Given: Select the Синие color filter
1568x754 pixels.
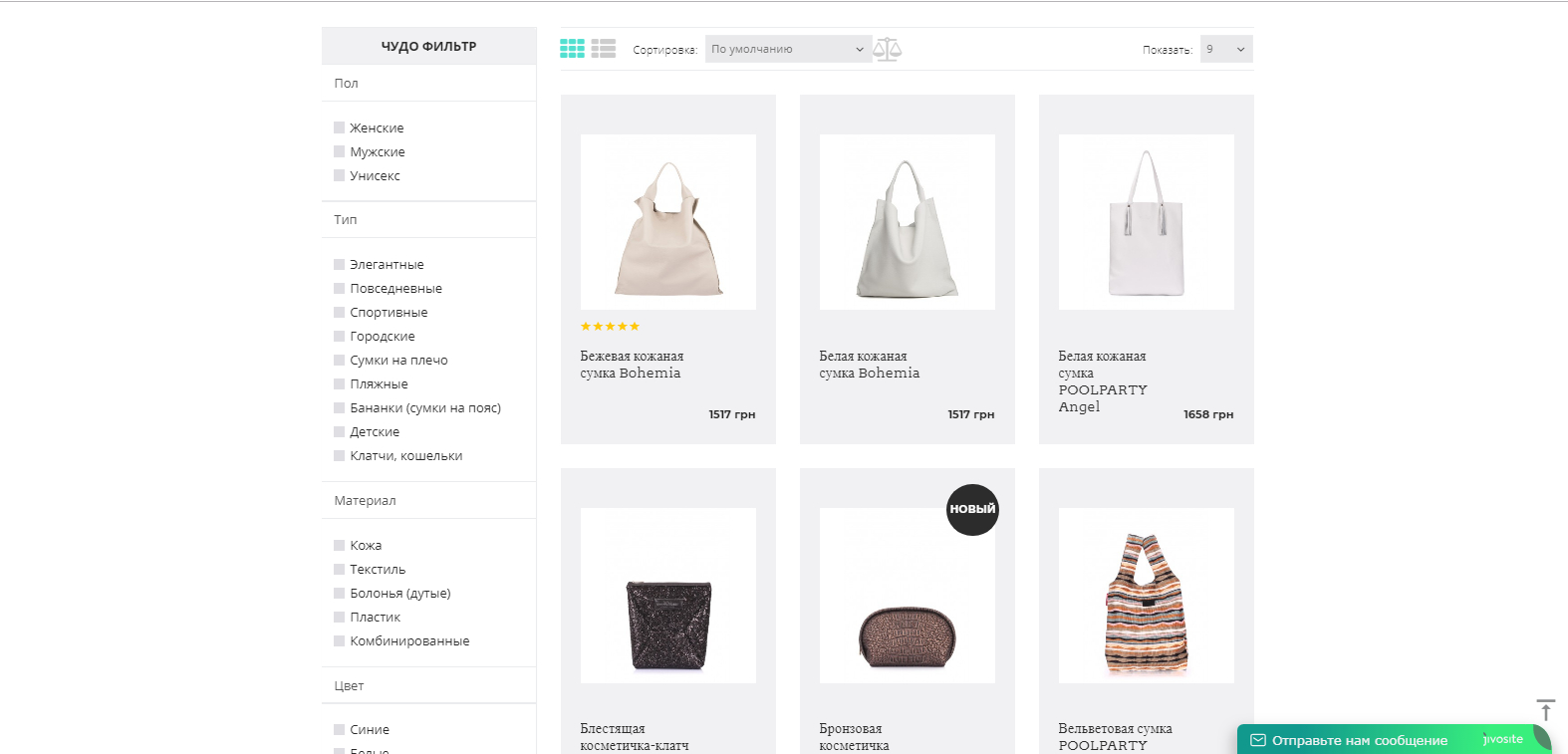Looking at the screenshot, I should (x=340, y=730).
